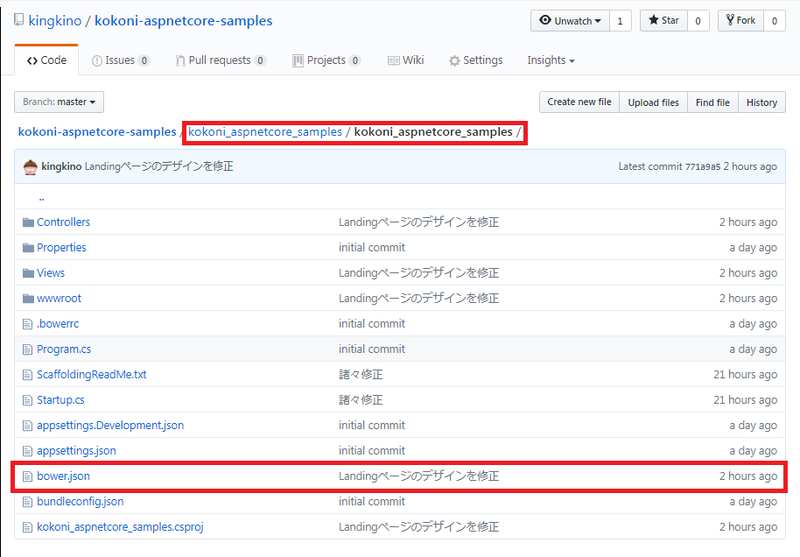Open kingkino author link in latest commit
Viewport: 800px width, 557px height.
(x=61, y=166)
